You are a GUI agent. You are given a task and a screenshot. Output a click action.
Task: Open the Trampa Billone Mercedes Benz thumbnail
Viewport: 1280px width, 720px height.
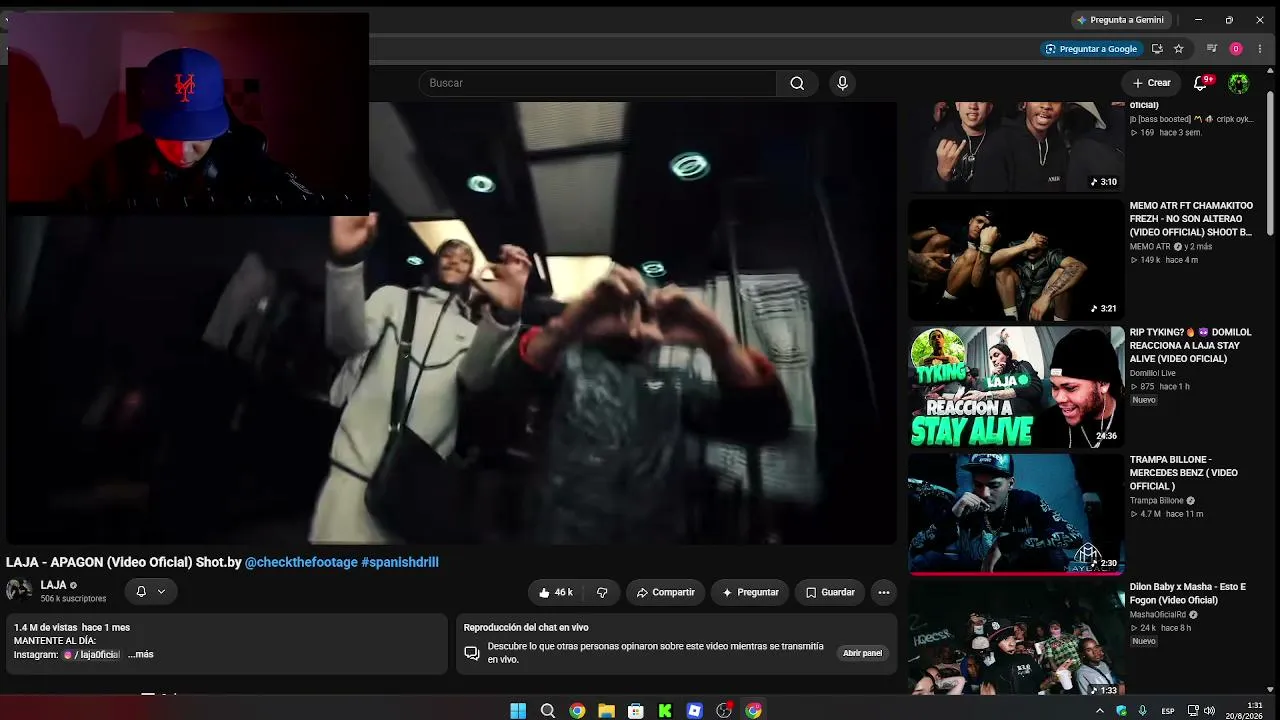pyautogui.click(x=1016, y=514)
